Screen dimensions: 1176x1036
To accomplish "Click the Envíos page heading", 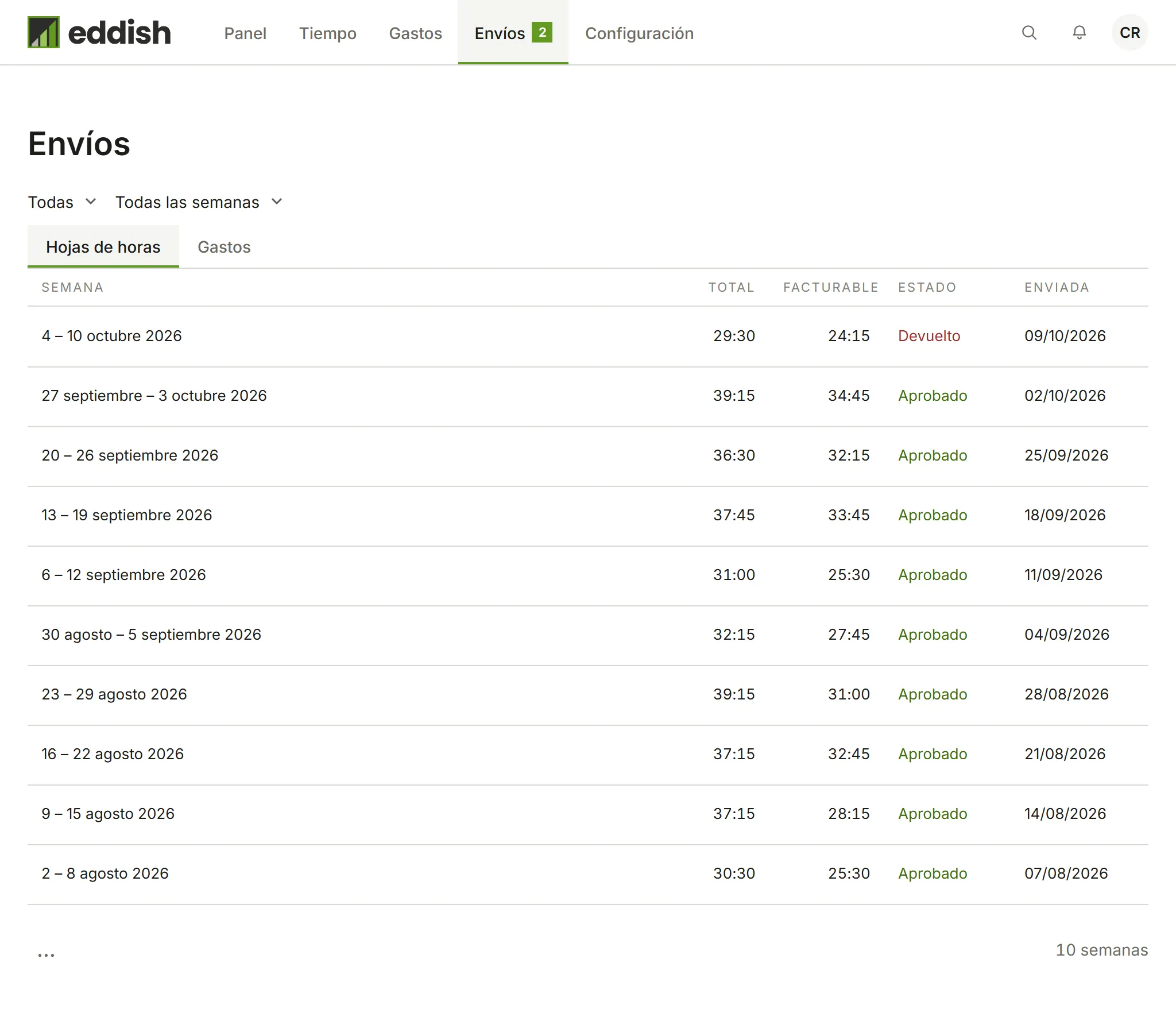I will (79, 144).
